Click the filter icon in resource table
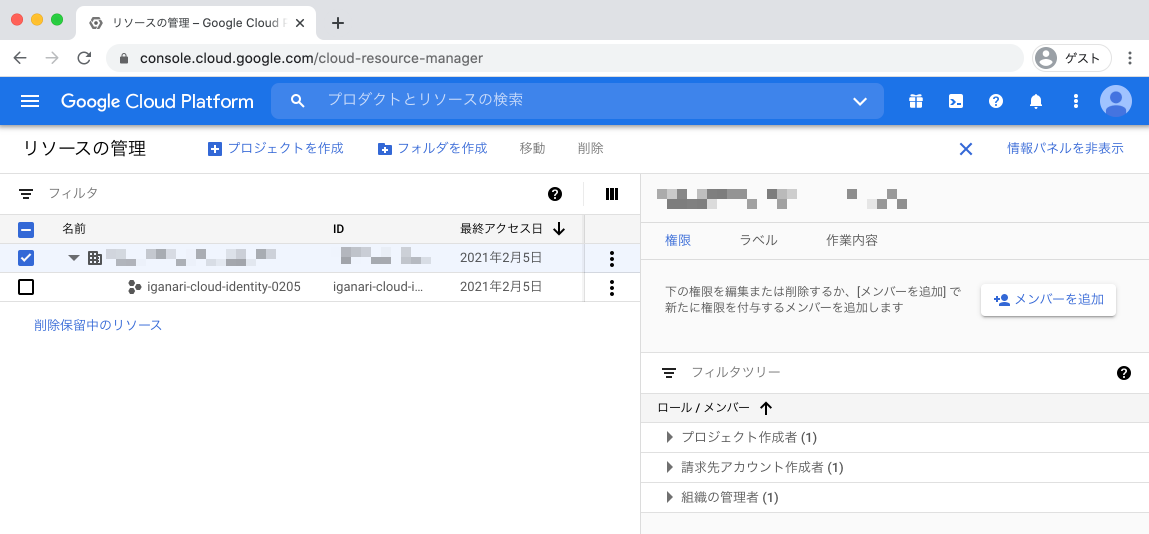The image size is (1149, 534). 26,194
